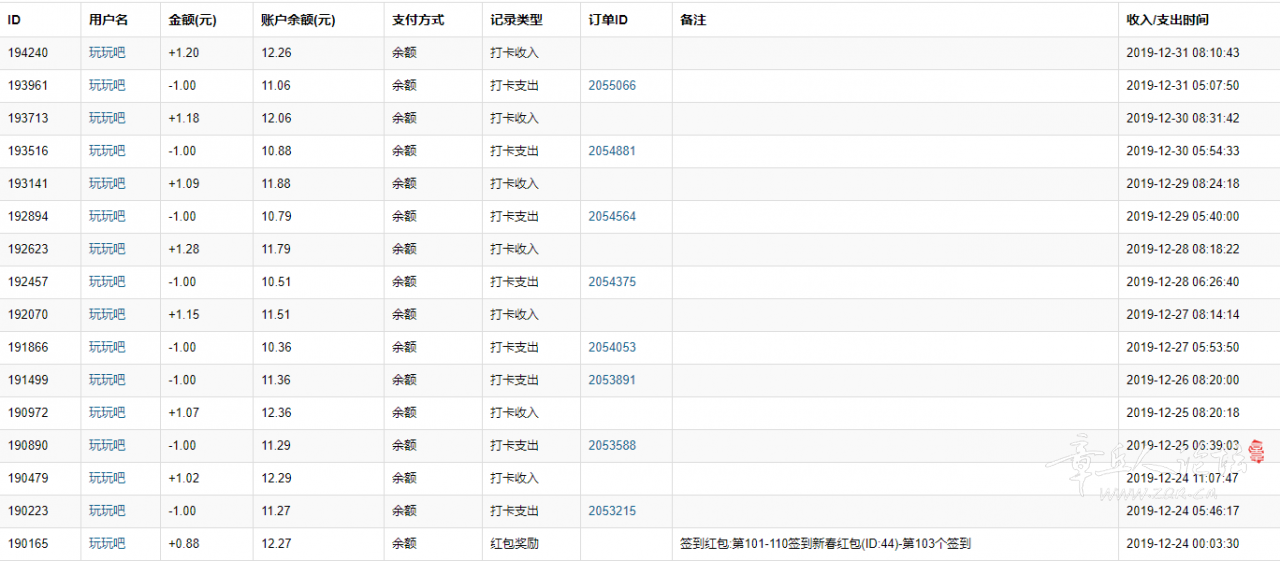Click the 记录类型 column header
1280x561 pixels.
(x=516, y=20)
